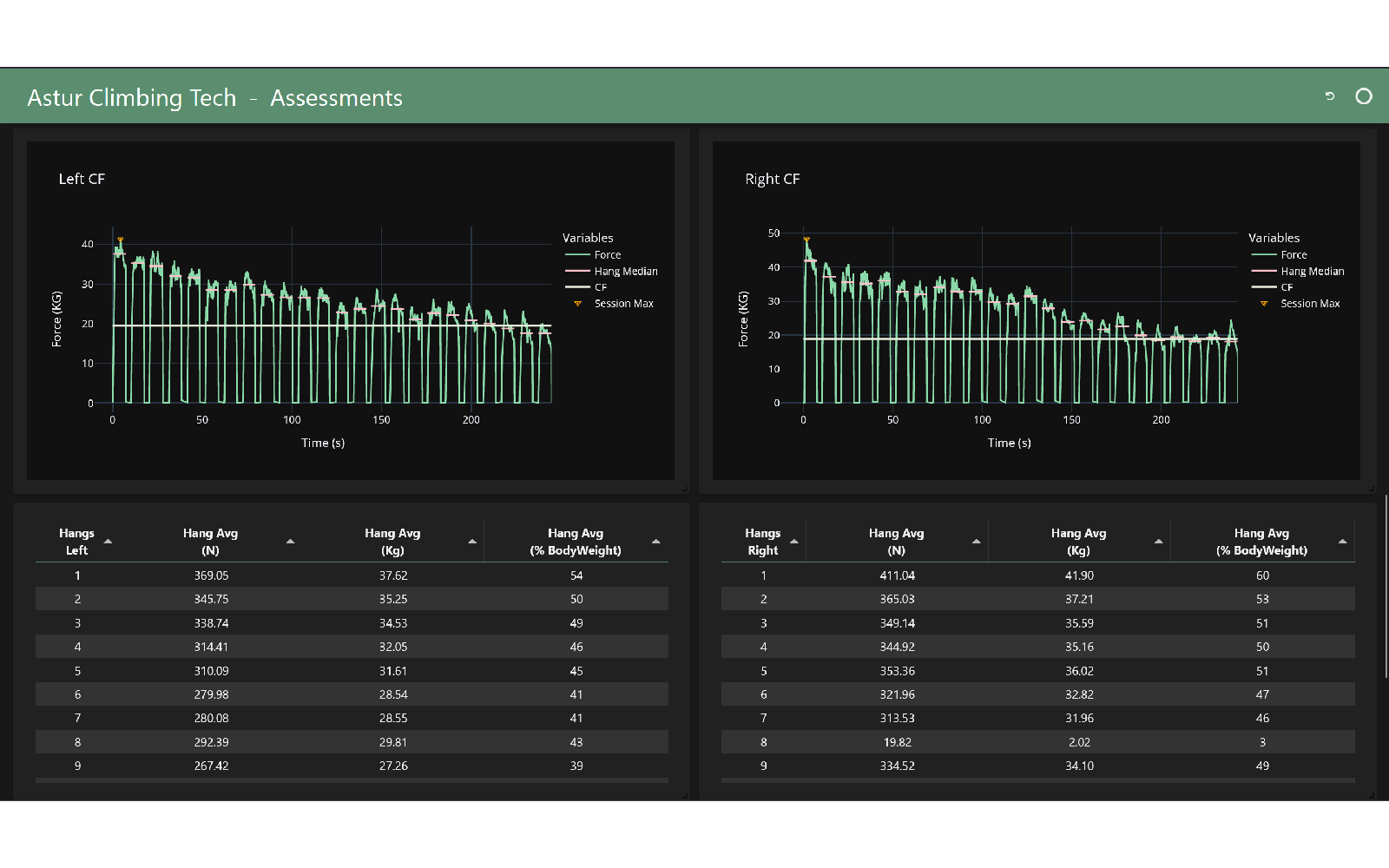Viewport: 1389px width, 868px height.
Task: Click the Assessments header label
Action: [336, 98]
